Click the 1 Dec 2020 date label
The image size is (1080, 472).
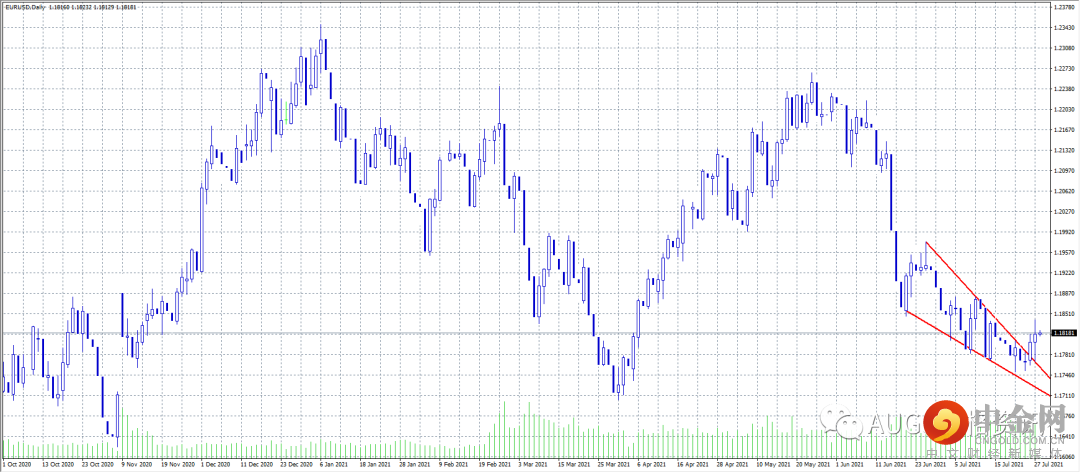tap(216, 466)
